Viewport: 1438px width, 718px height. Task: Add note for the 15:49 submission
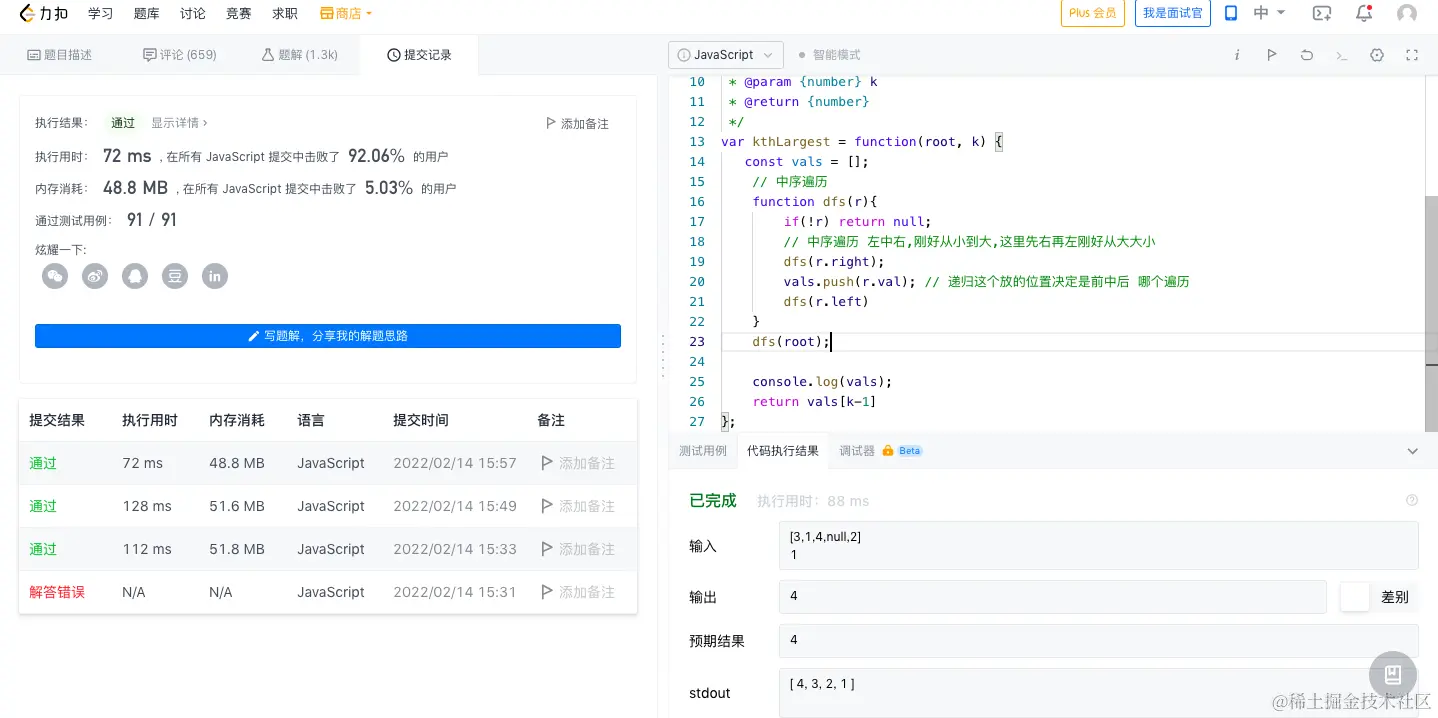click(578, 506)
